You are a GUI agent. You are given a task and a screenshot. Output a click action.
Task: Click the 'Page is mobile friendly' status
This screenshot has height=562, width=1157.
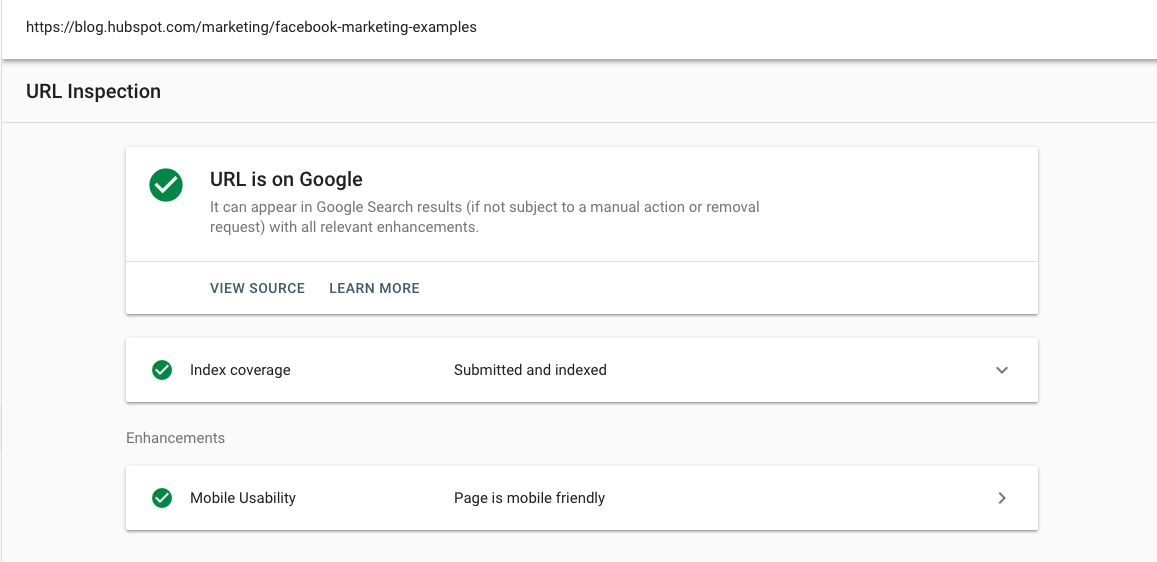click(529, 498)
